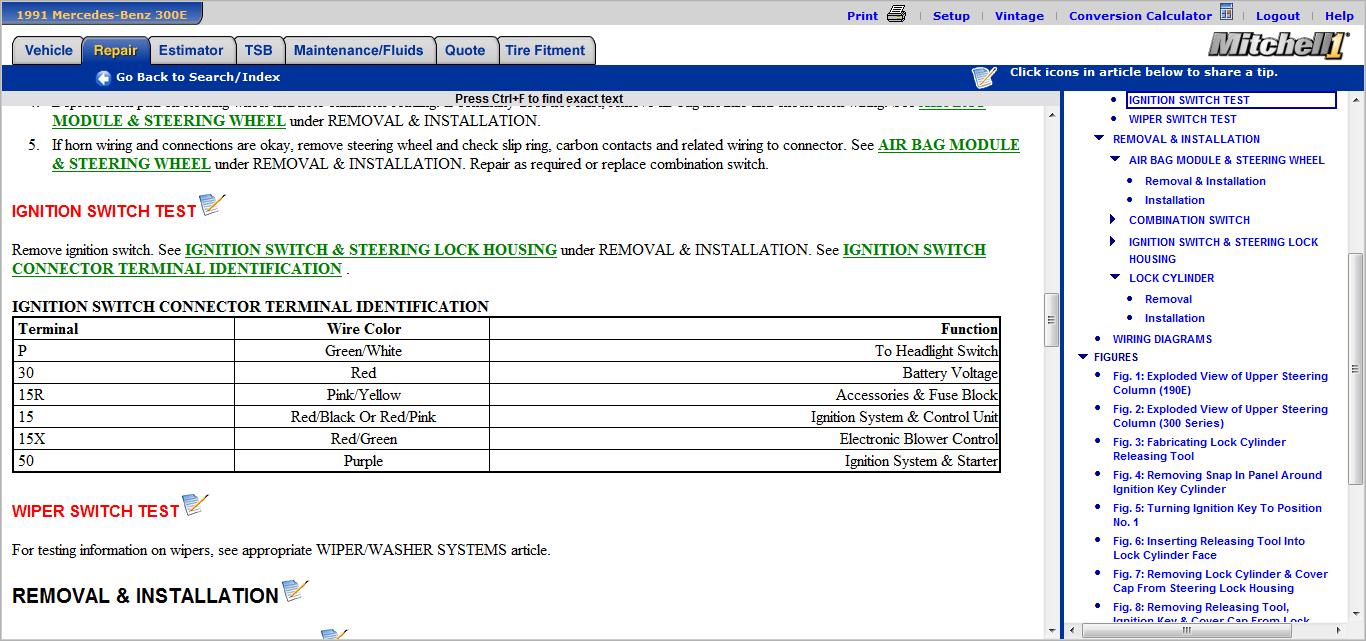Click the Go Back arrow icon
The image size is (1366, 641).
pyautogui.click(x=103, y=78)
